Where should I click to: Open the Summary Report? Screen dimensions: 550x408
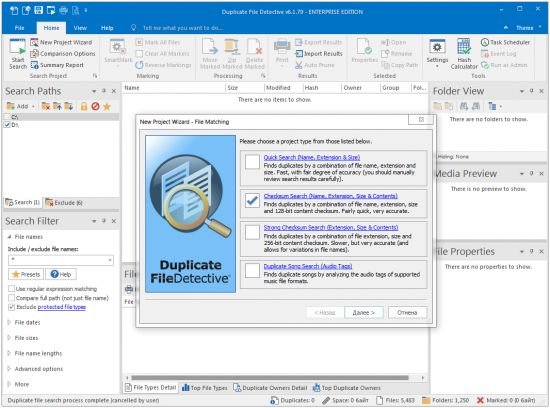click(x=57, y=65)
